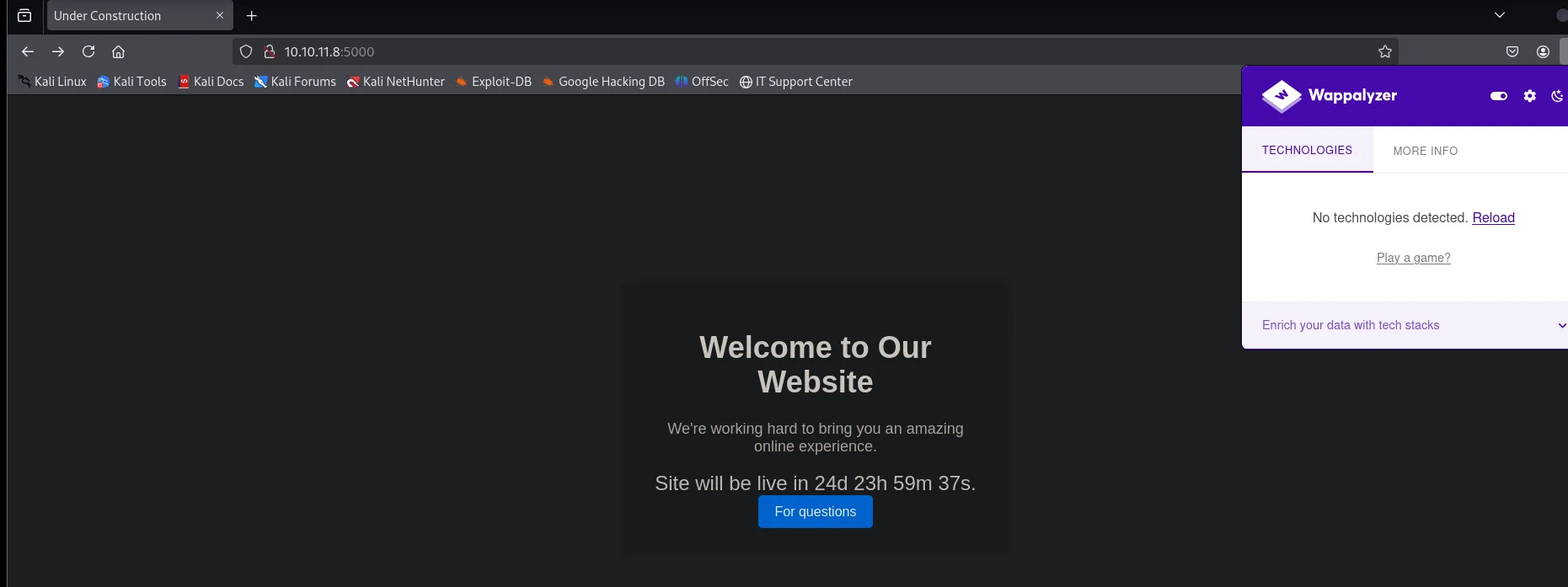1568x587 pixels.
Task: Open the Google Hacking DB bookmark
Action: coord(603,82)
